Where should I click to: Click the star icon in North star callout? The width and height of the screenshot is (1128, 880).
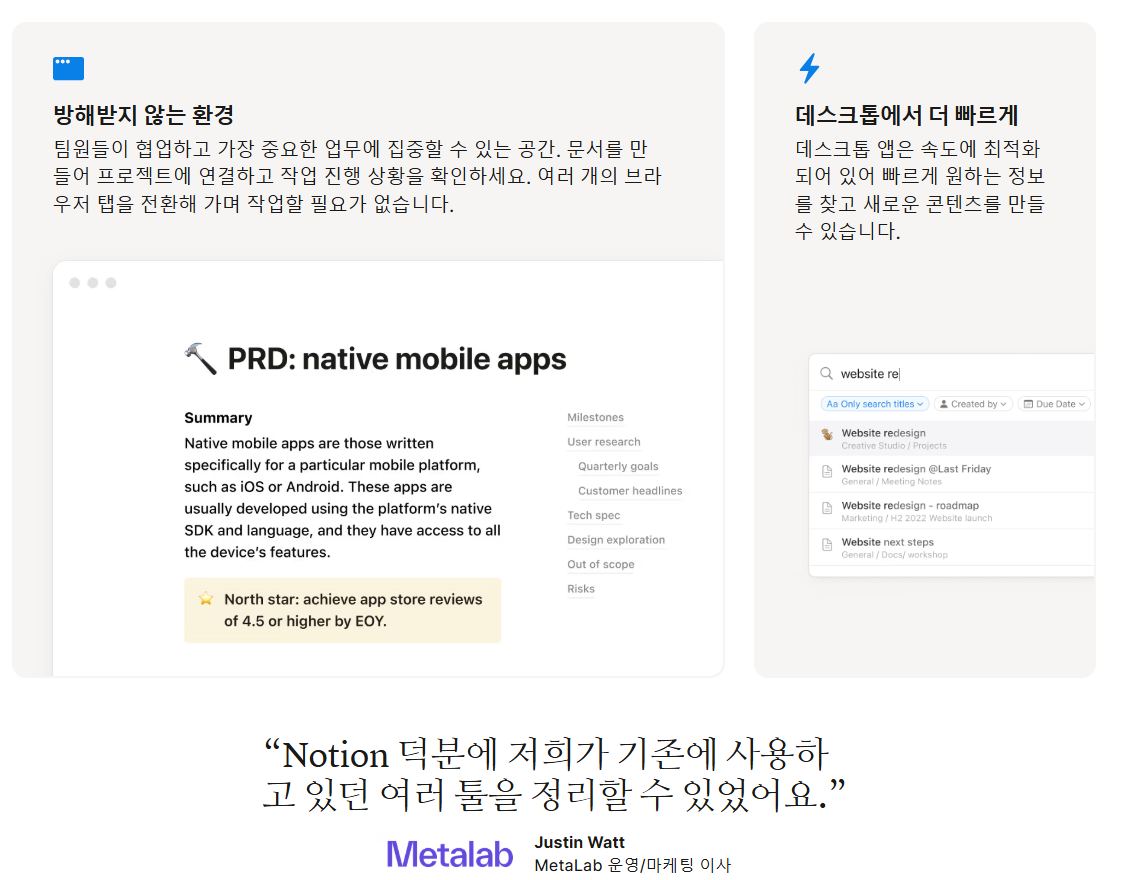206,599
